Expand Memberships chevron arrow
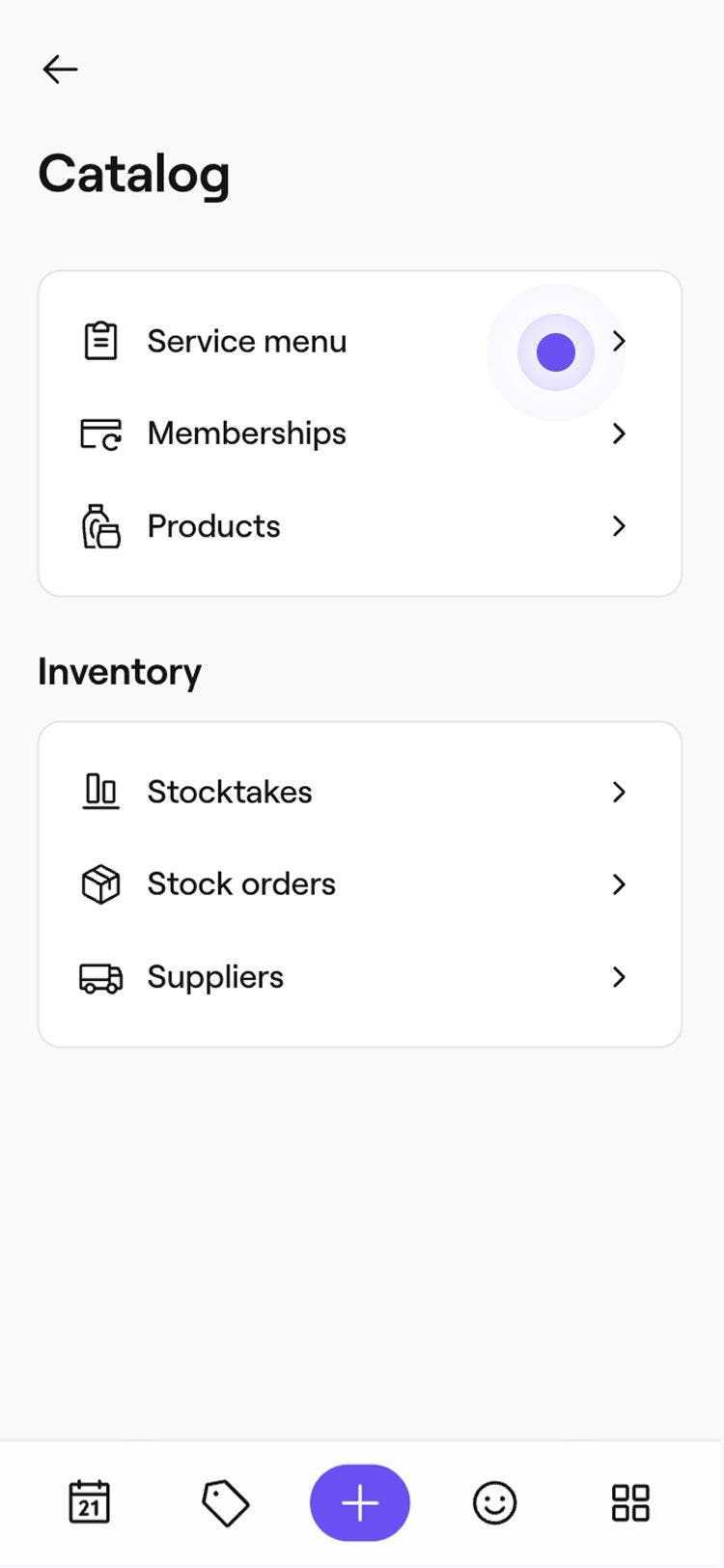724x1568 pixels. pos(620,434)
